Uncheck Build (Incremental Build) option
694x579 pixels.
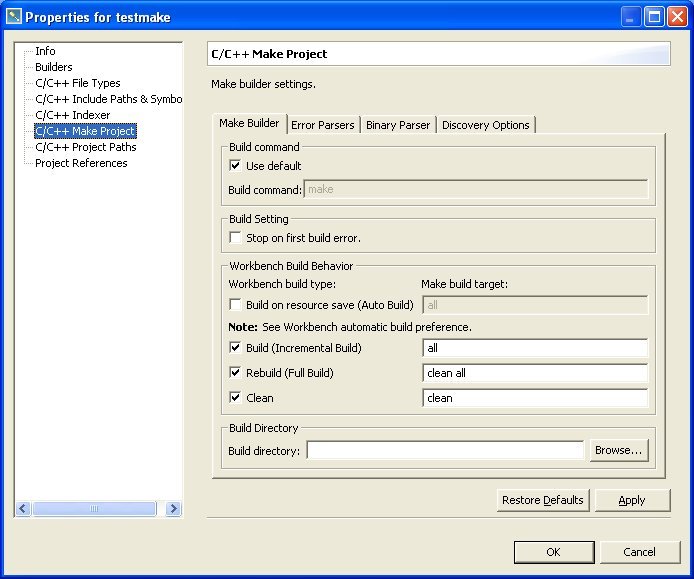[x=236, y=348]
